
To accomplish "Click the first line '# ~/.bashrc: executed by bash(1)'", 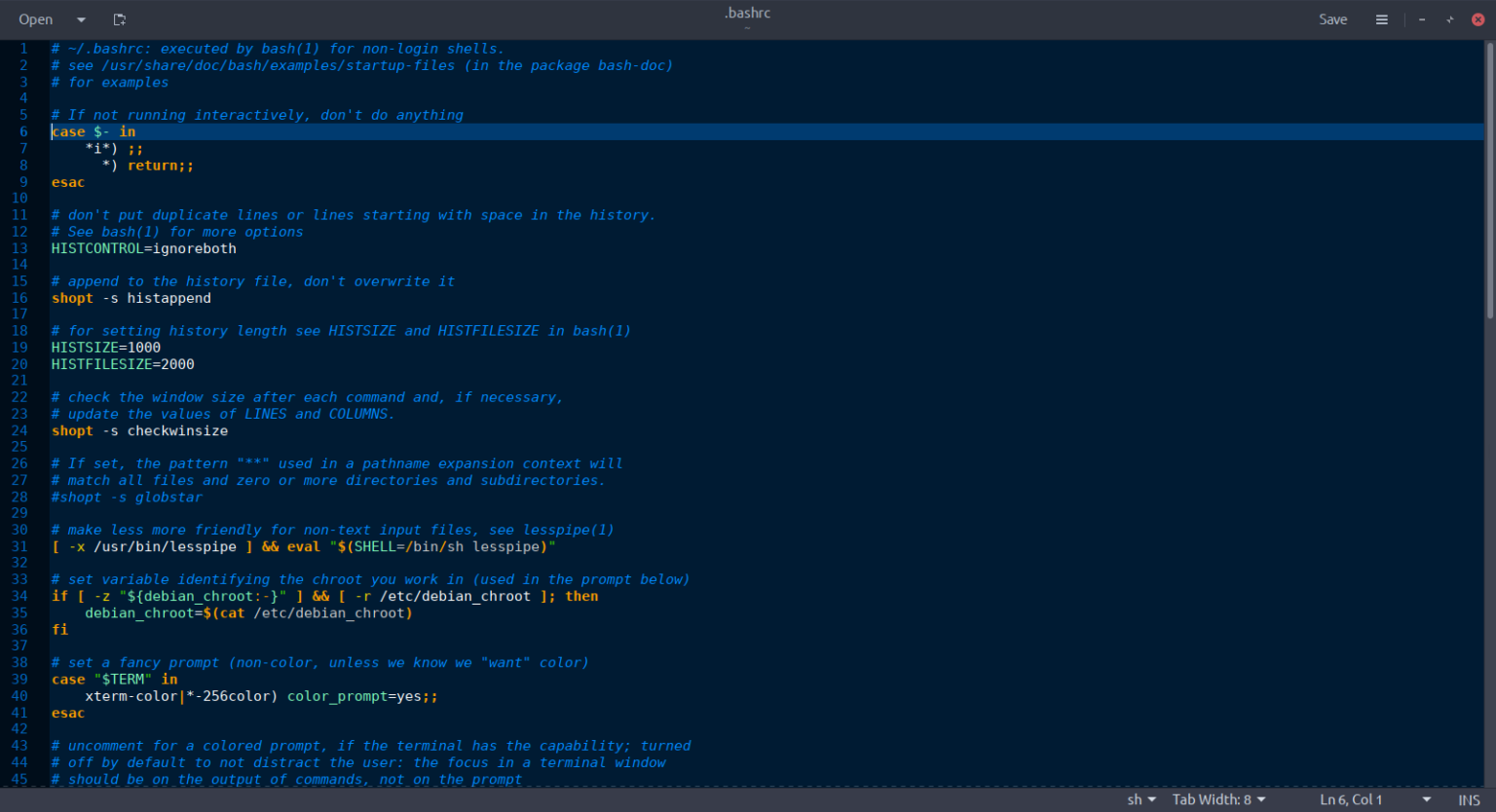I will 279,49.
